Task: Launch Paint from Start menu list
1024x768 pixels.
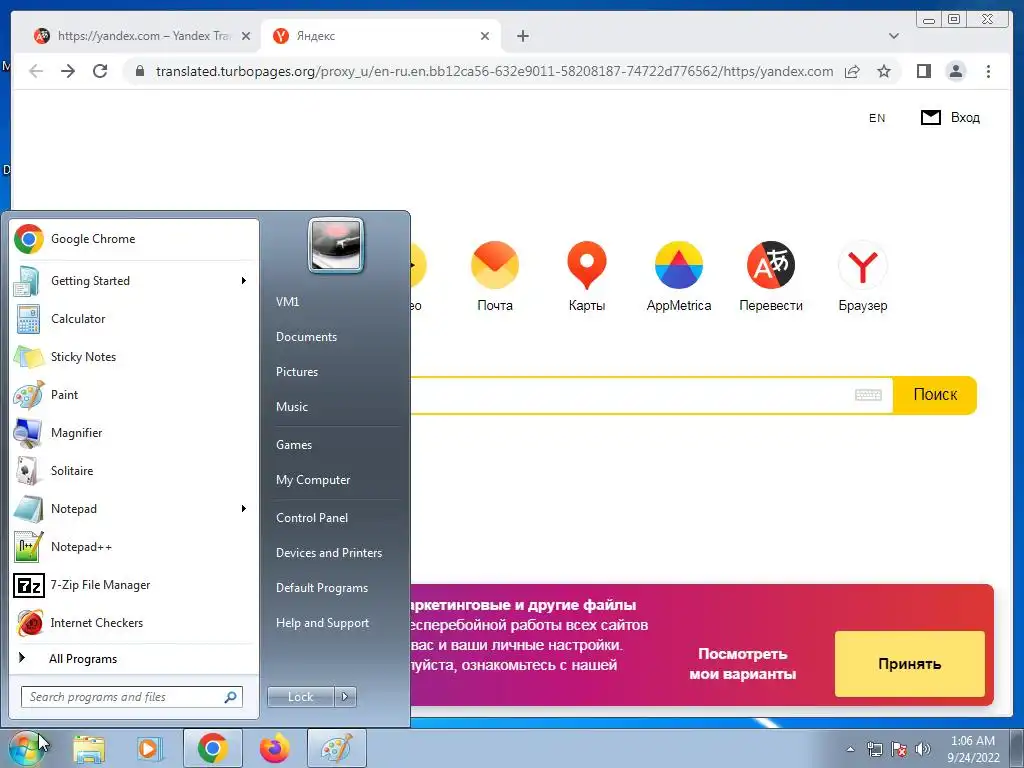Action: (x=134, y=395)
